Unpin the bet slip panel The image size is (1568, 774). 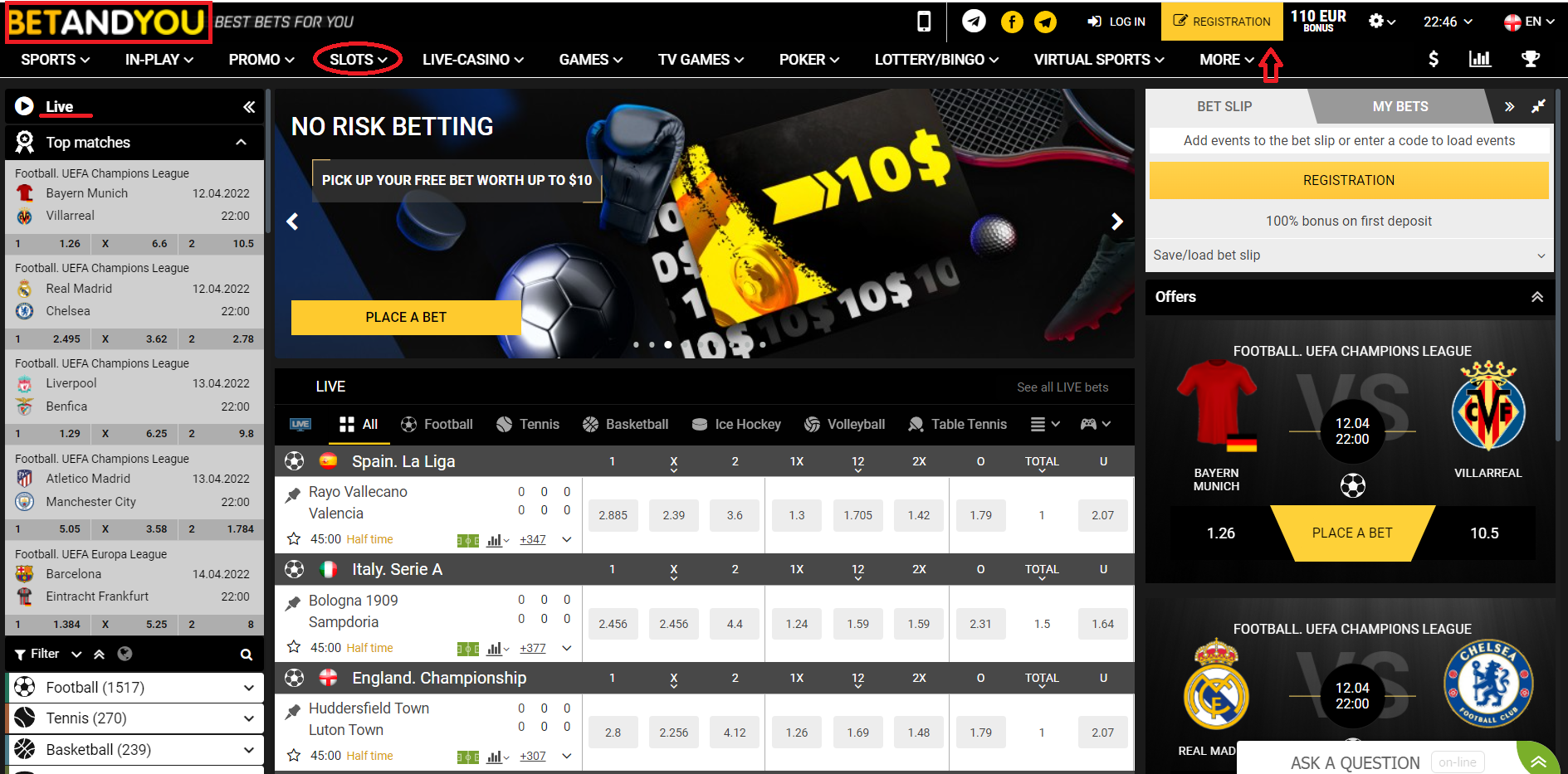tap(1538, 106)
